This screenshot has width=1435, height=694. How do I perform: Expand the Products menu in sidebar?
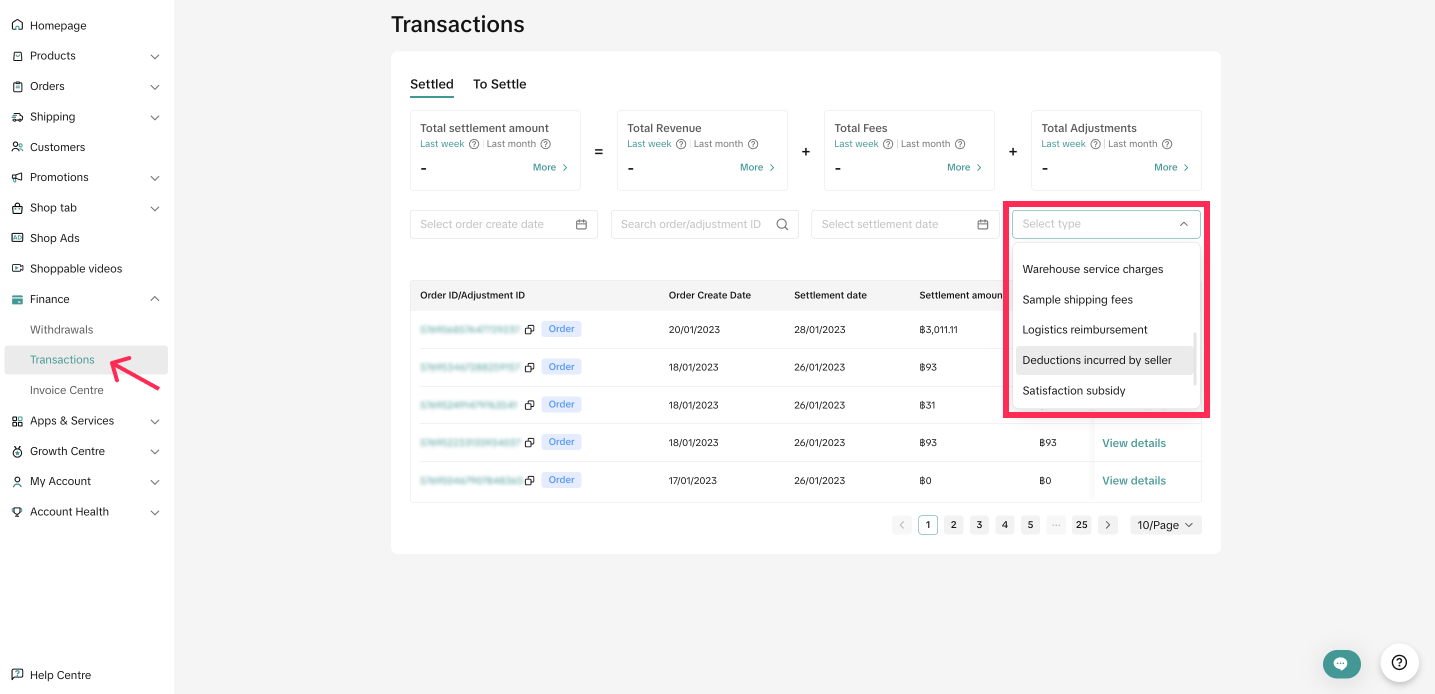click(154, 56)
